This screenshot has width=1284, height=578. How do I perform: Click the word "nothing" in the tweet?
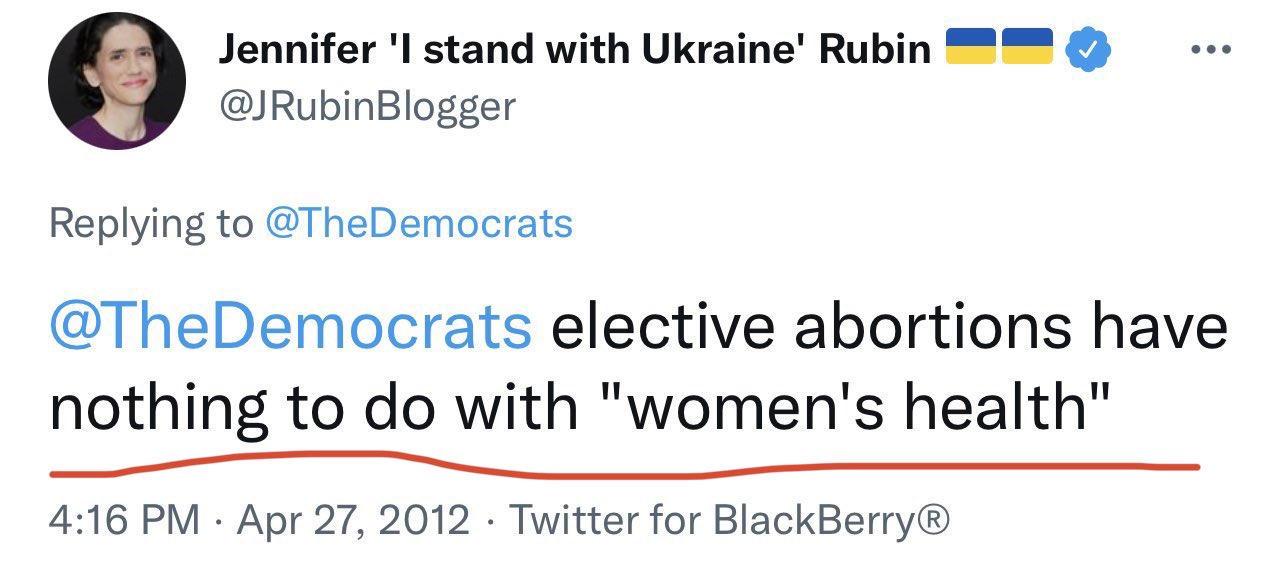point(160,410)
